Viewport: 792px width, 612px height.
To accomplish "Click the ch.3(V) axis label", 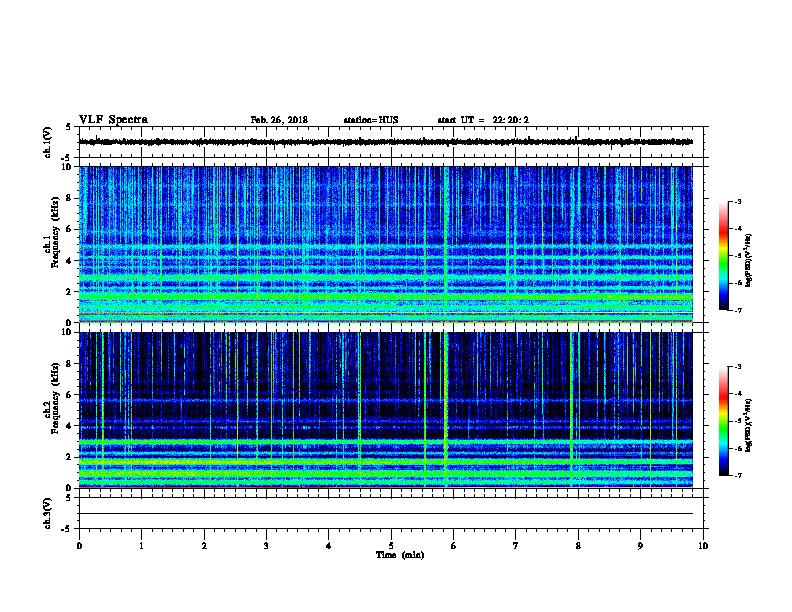I will (48, 513).
